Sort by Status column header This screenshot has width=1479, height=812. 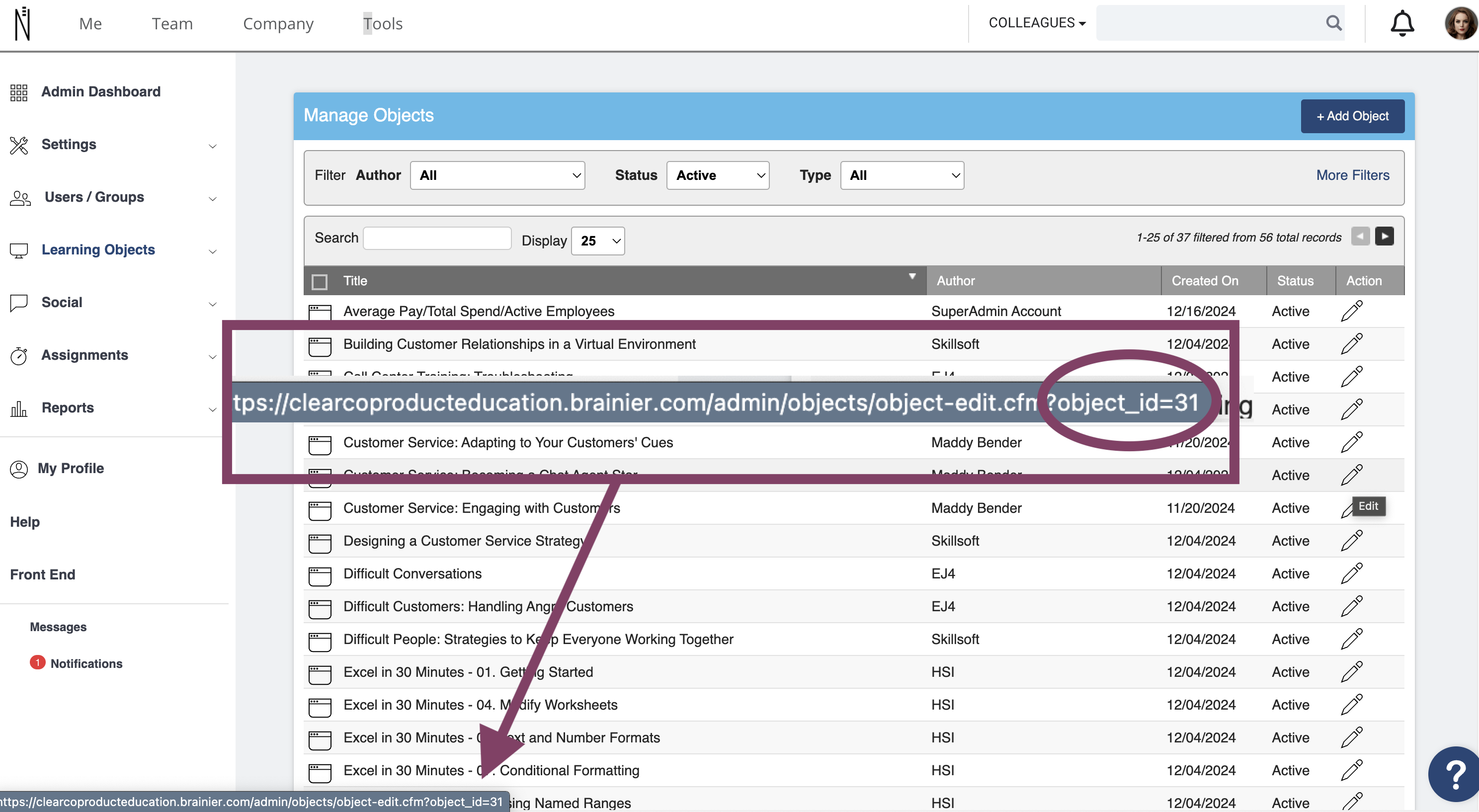point(1295,281)
